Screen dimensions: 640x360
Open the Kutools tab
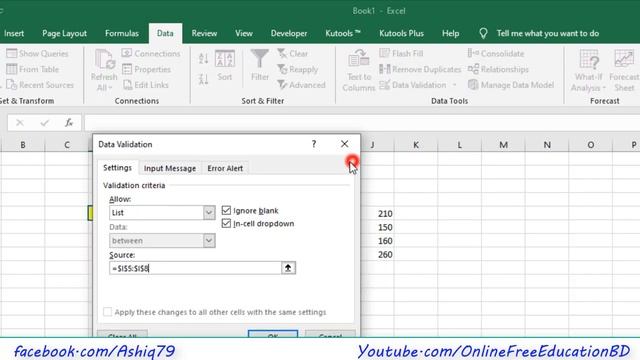[x=343, y=33]
